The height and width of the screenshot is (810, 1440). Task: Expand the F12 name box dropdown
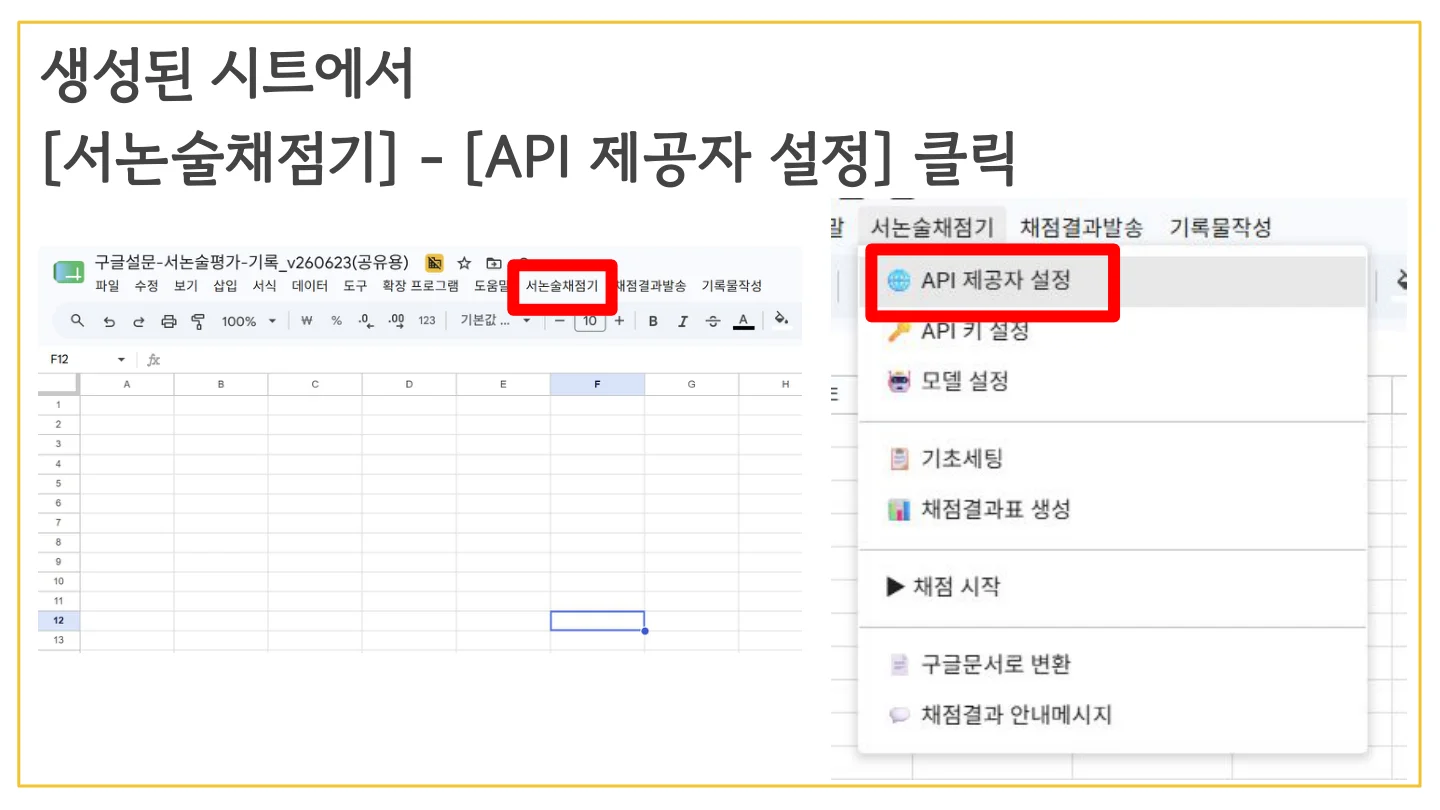point(122,360)
